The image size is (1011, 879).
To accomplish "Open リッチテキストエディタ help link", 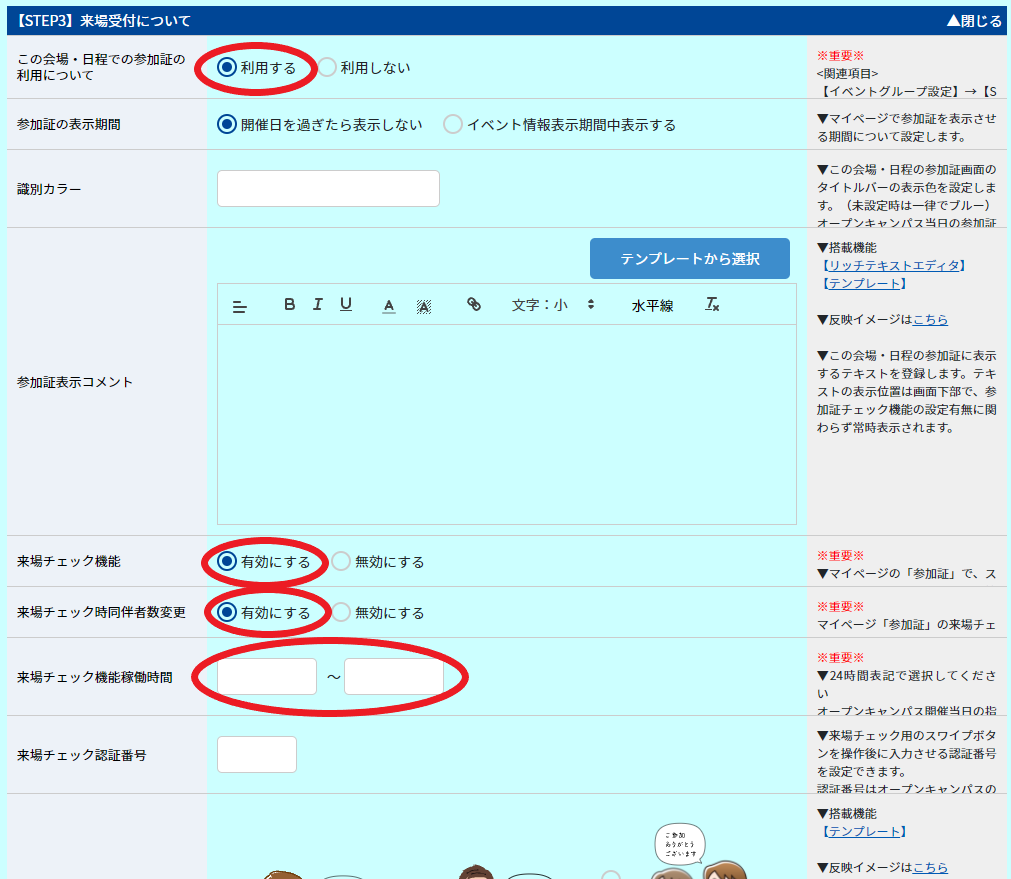I will click(894, 266).
